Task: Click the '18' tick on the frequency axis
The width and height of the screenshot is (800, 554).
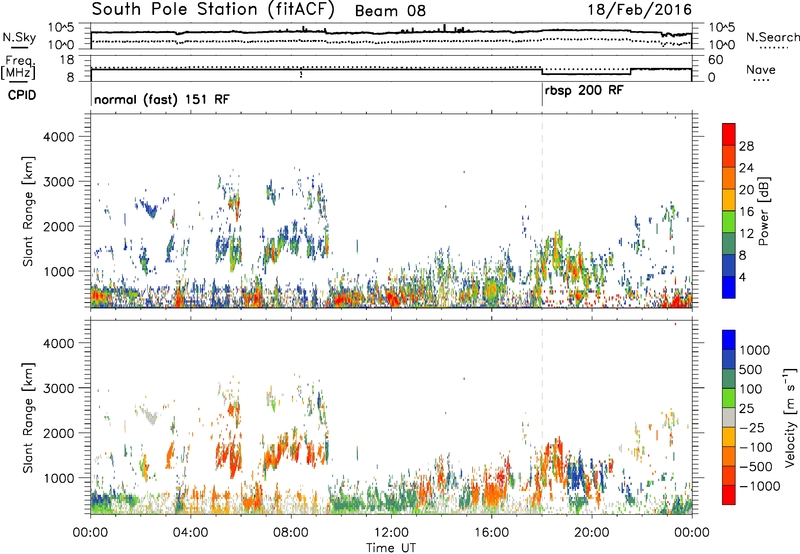Action: (67, 60)
